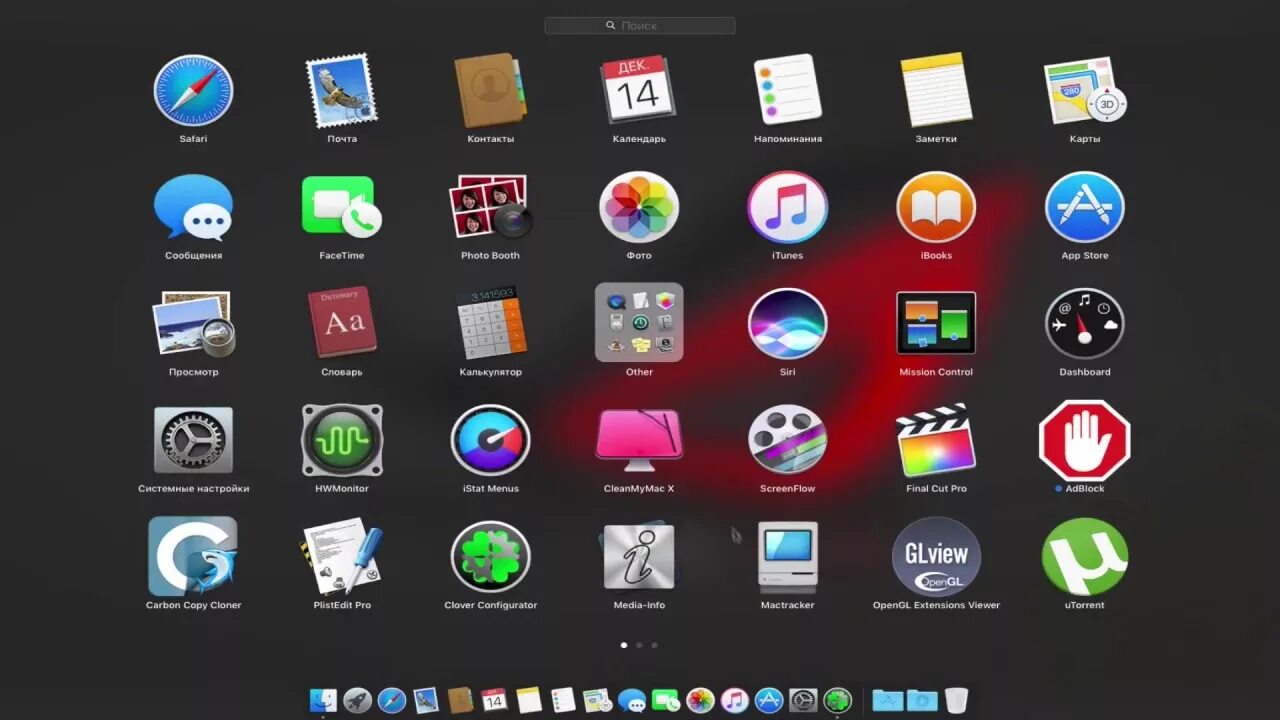Open the Other apps folder
1280x720 pixels.
click(639, 322)
